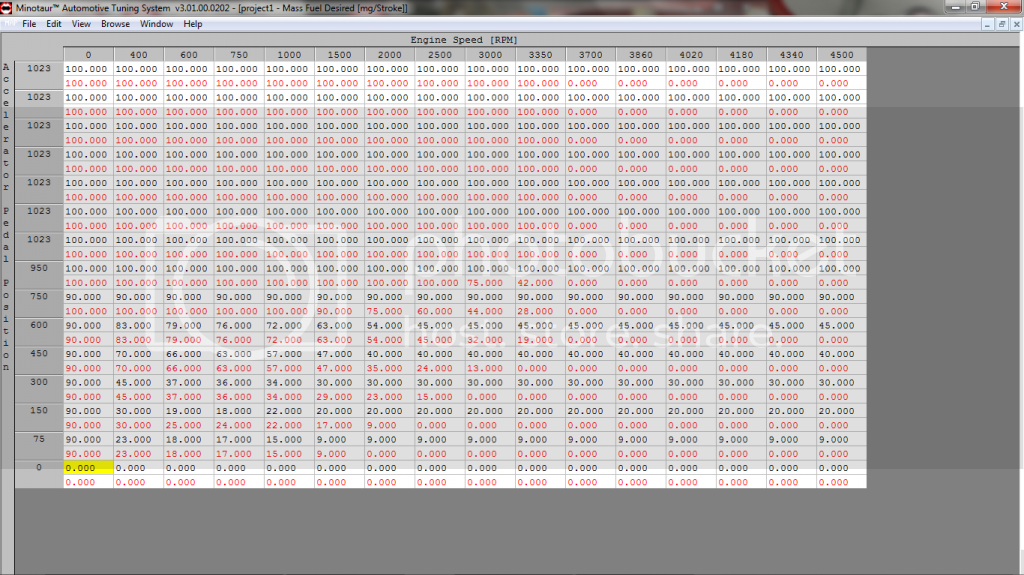Screen dimensions: 1024x575
Task: Select the 450 pedal position row header
Action: point(39,353)
